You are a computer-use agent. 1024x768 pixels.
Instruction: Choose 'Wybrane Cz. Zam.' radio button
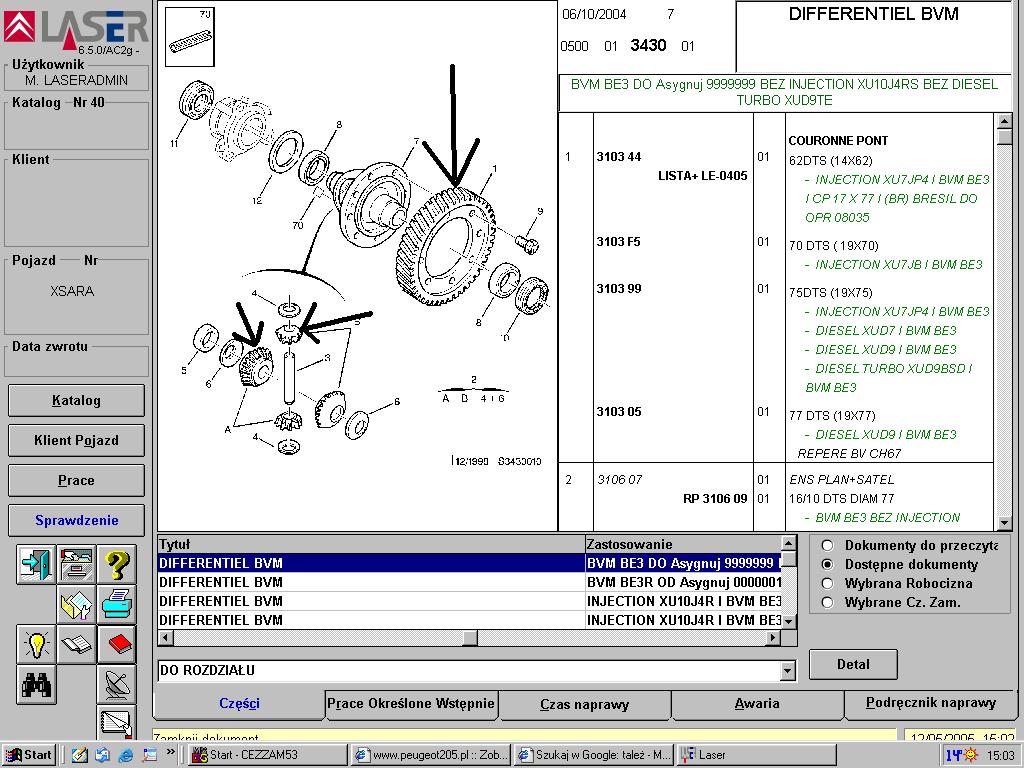point(827,602)
